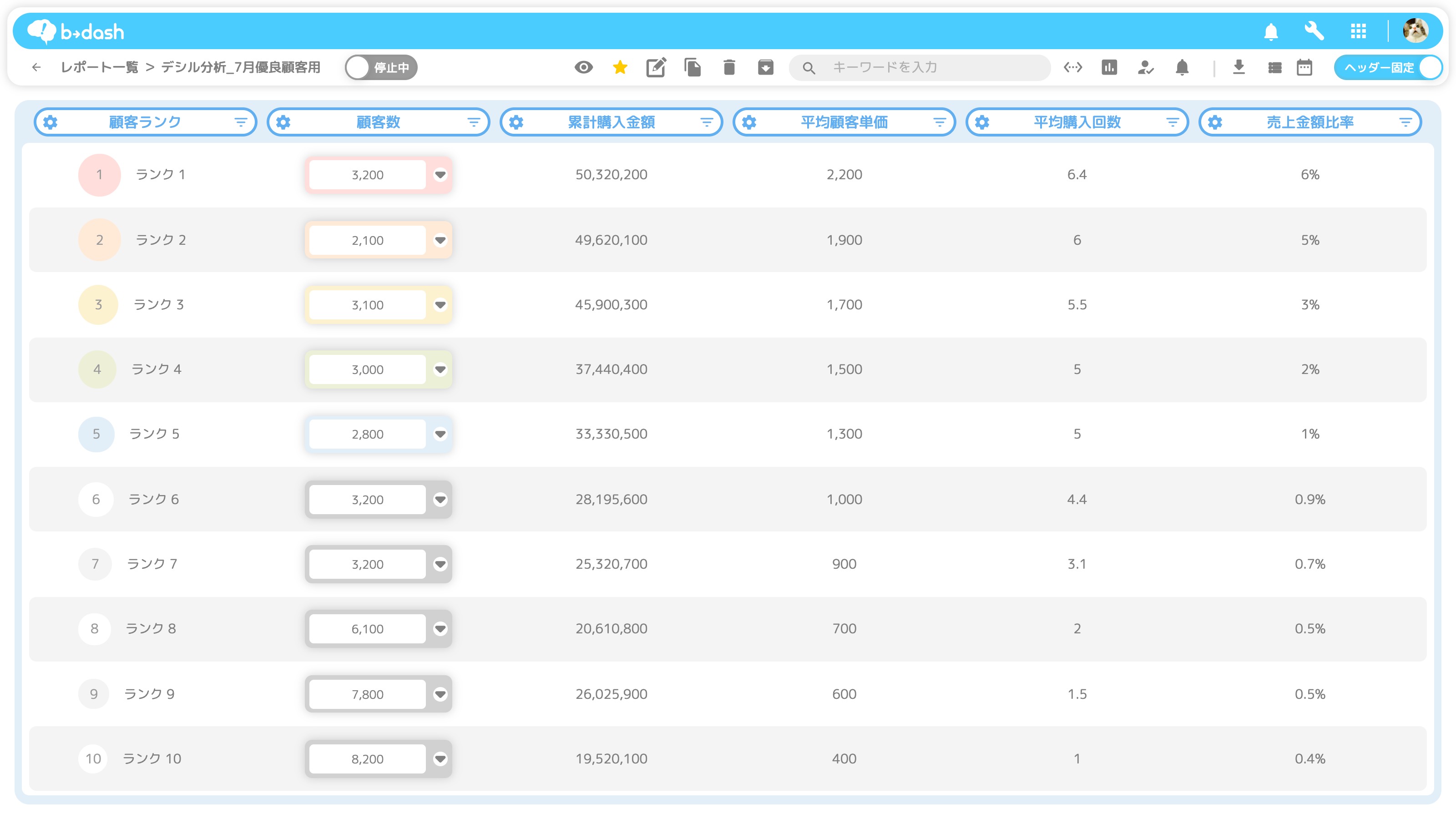Image resolution: width=1456 pixels, height=819 pixels.
Task: Click the trash delete icon
Action: [729, 67]
